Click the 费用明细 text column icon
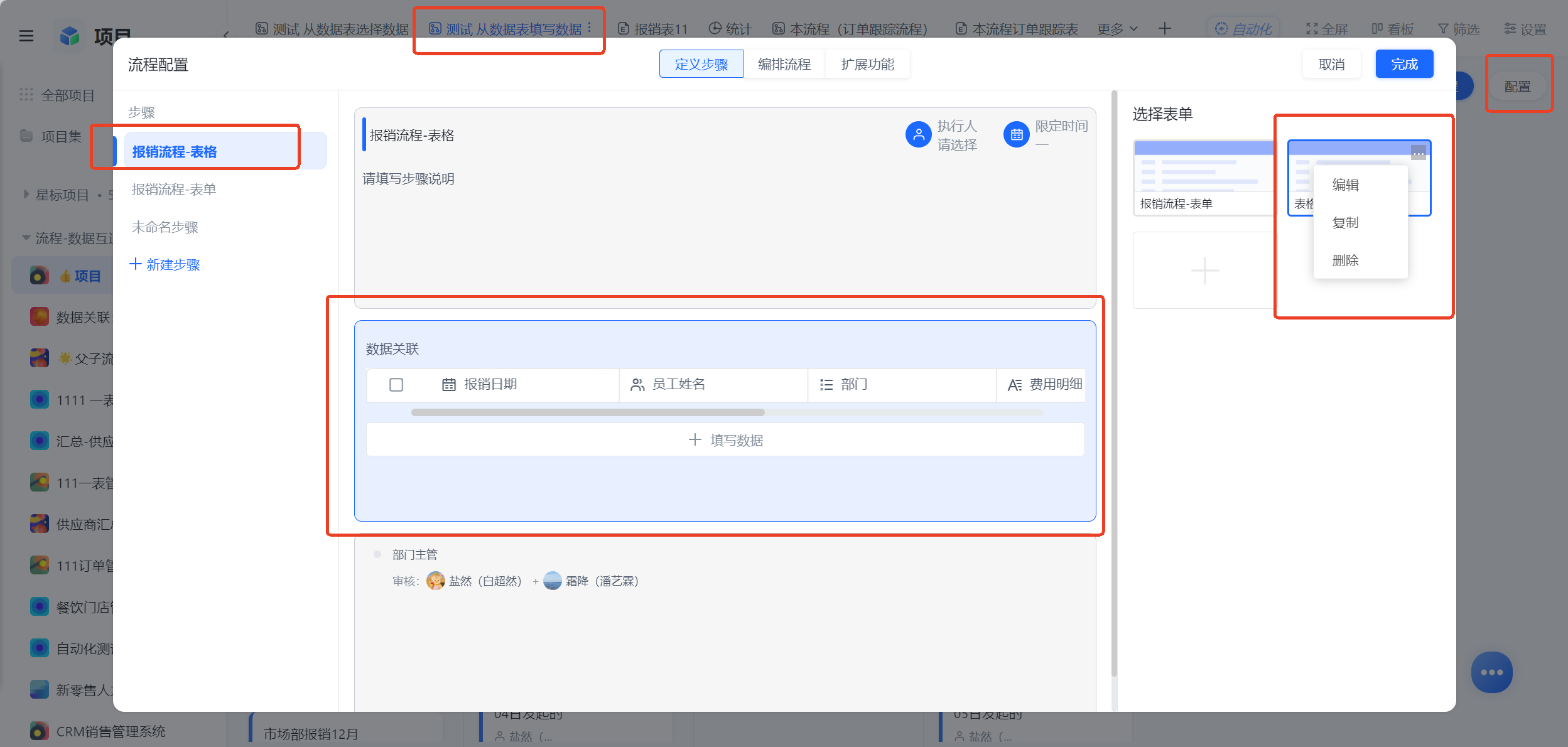Screen dimensions: 1568x747 pyautogui.click(x=1014, y=385)
